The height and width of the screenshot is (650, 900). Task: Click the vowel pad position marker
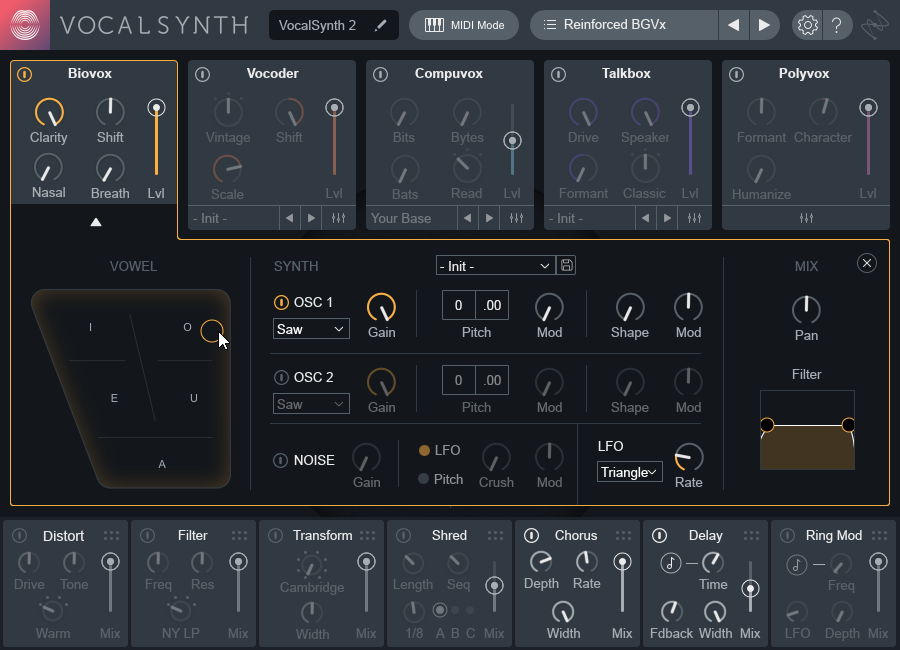[x=212, y=331]
